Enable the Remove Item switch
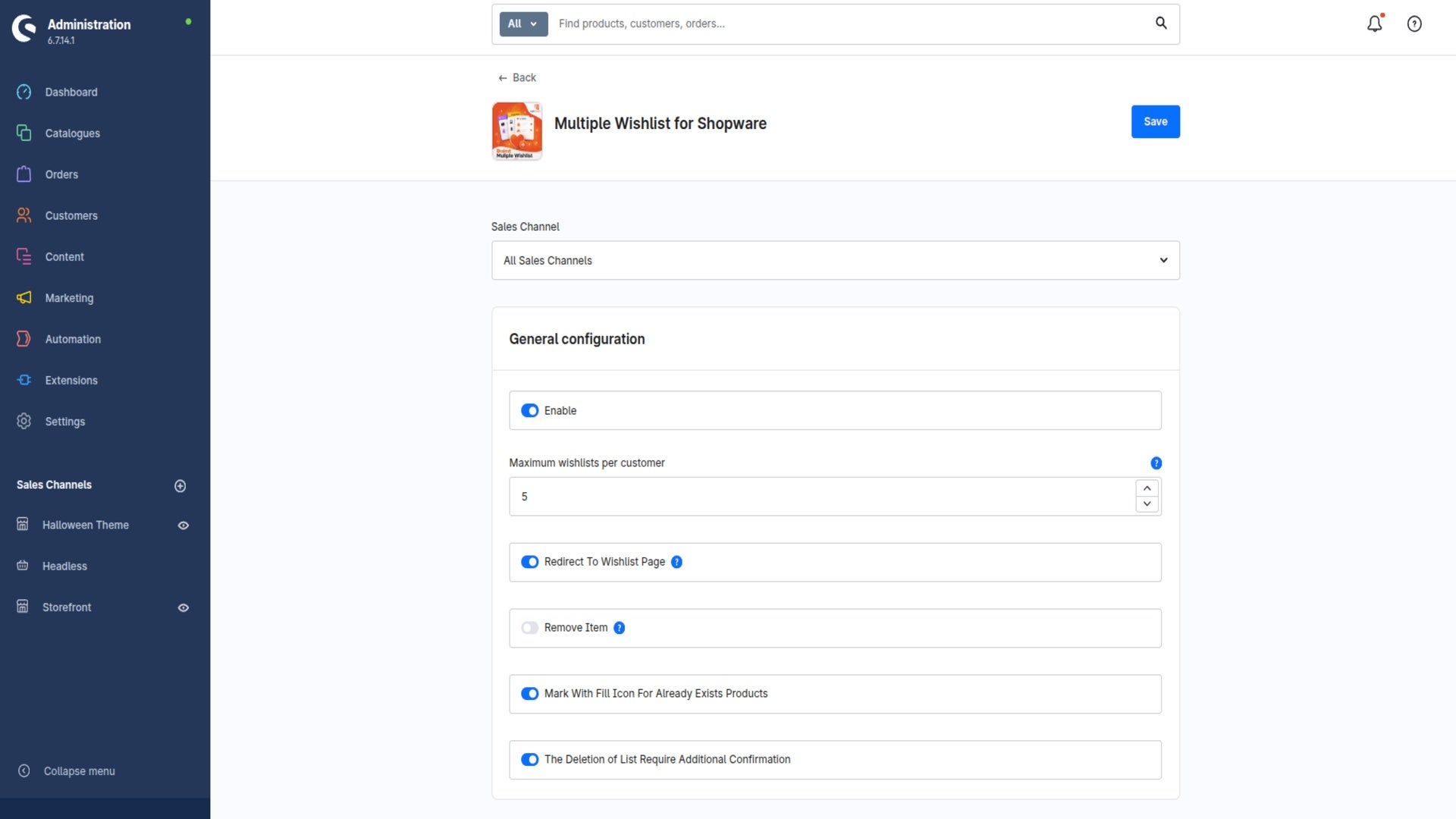This screenshot has width=1456, height=819. pos(529,628)
